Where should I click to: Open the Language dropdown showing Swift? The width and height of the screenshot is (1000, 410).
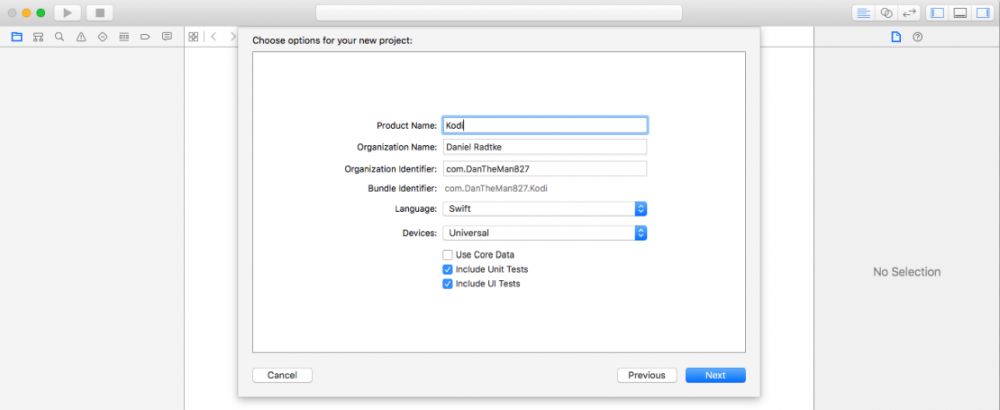point(545,209)
